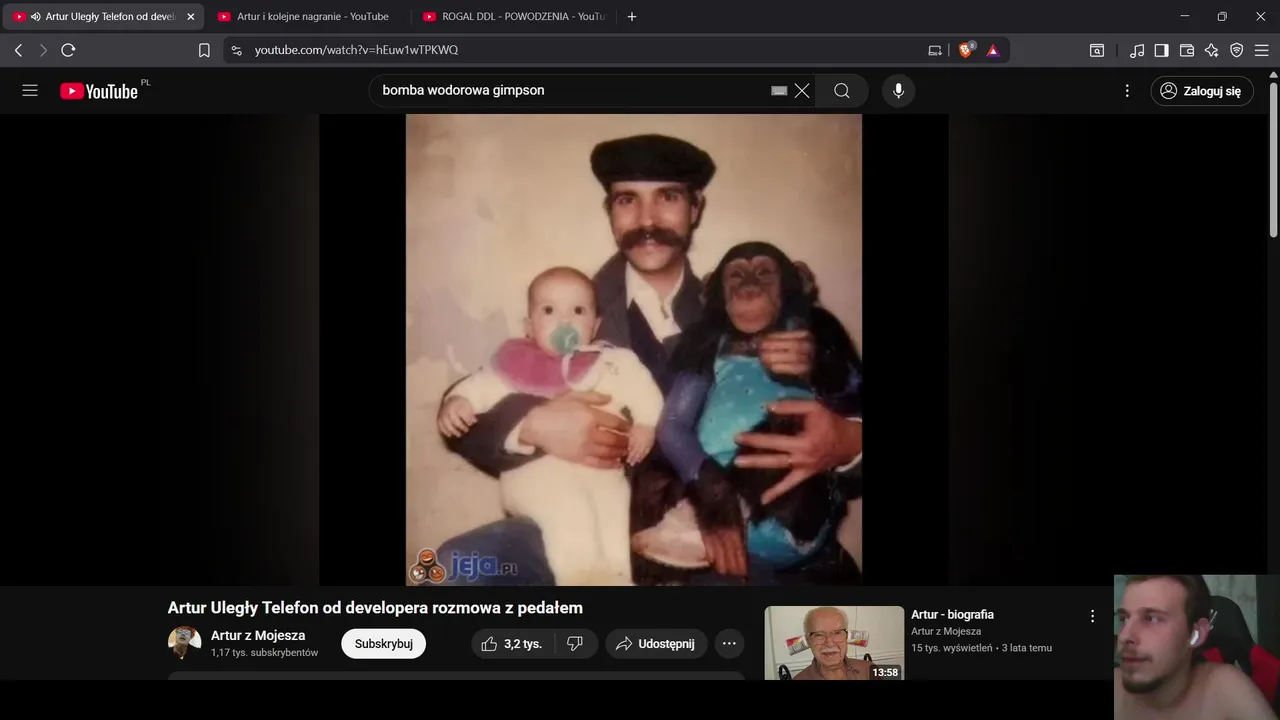
Task: Reload the current page
Action: click(68, 50)
